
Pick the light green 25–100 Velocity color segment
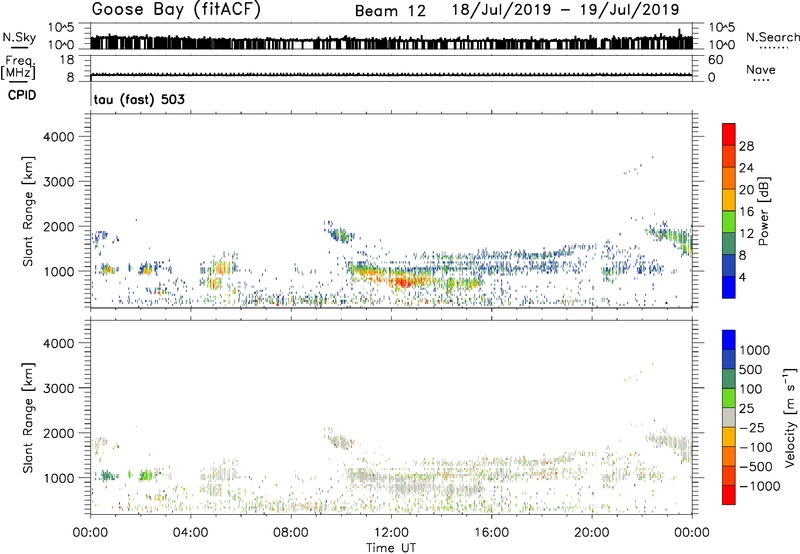click(729, 398)
